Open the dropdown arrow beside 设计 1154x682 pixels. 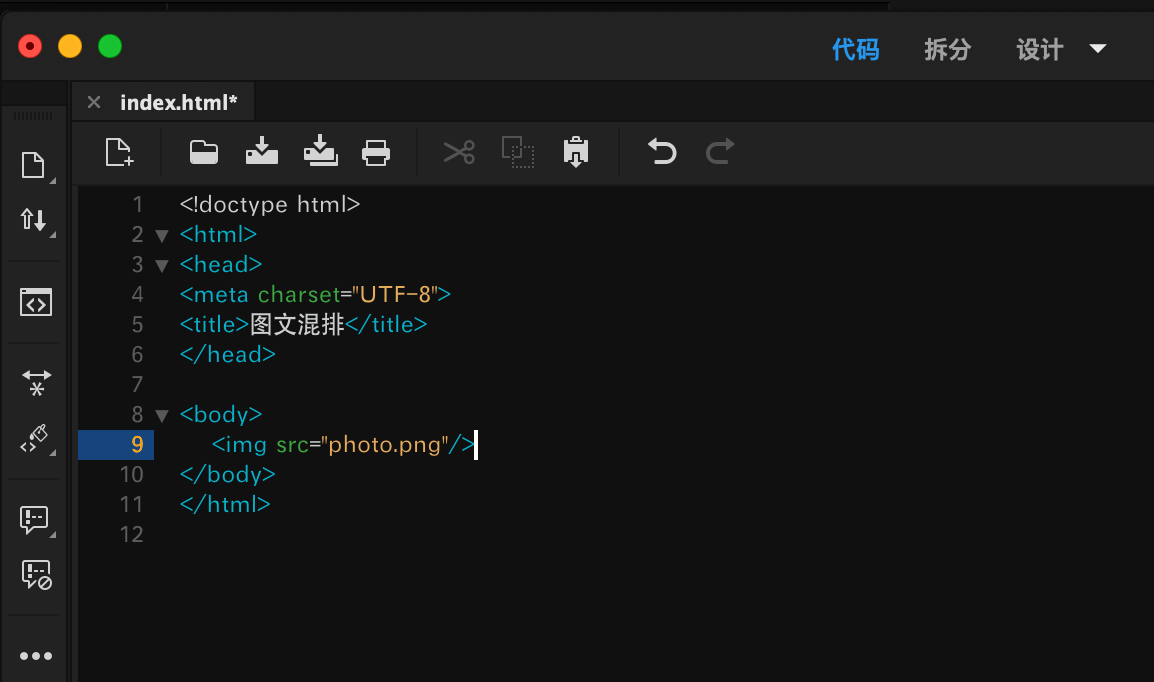pyautogui.click(x=1097, y=49)
